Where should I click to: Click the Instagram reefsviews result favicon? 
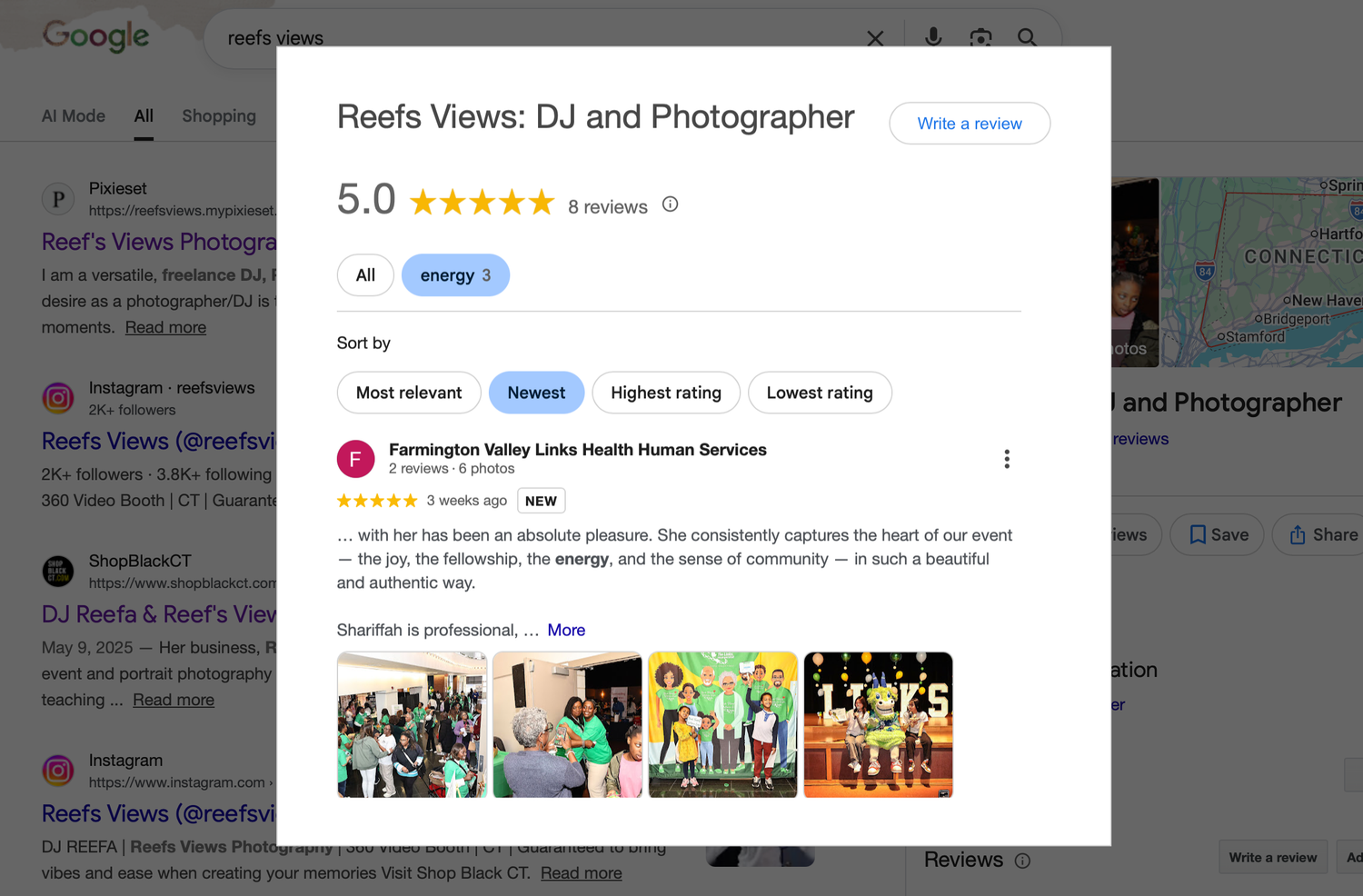58,398
